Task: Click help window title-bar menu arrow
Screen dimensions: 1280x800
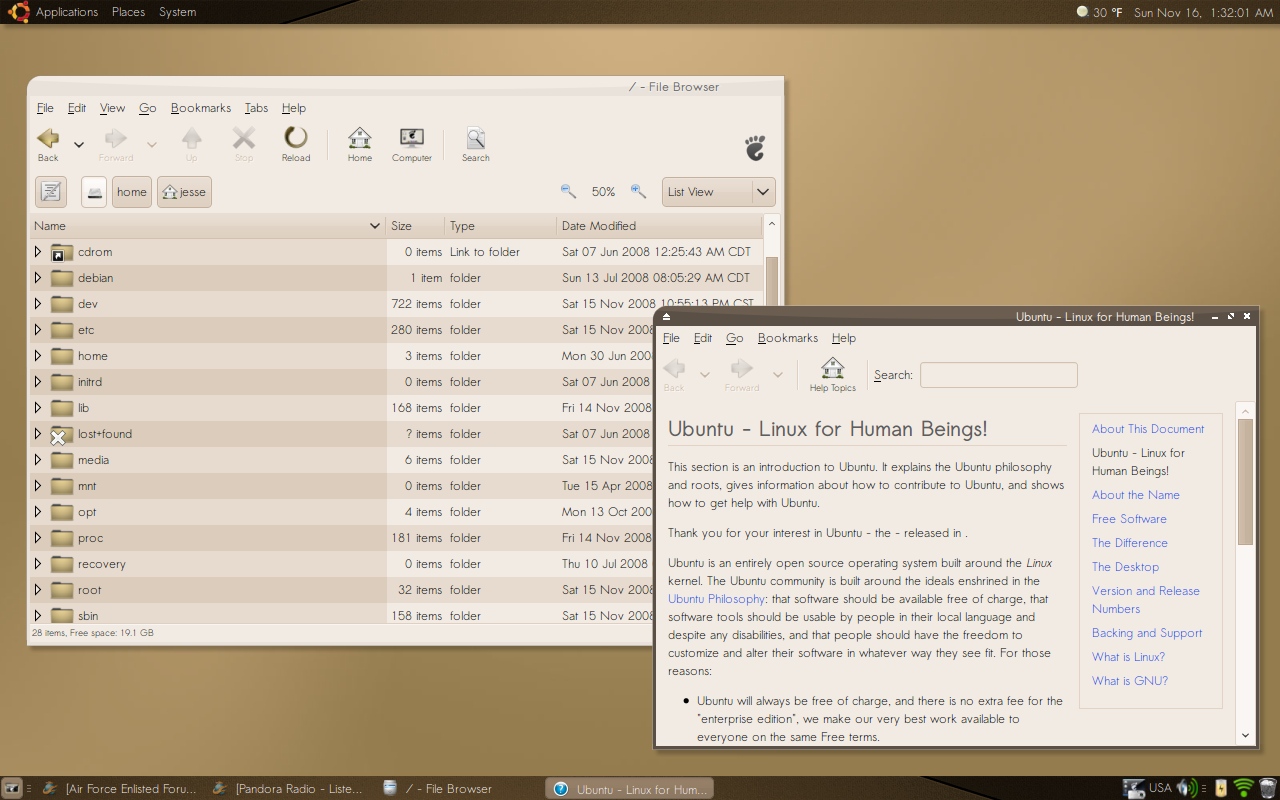Action: (666, 317)
